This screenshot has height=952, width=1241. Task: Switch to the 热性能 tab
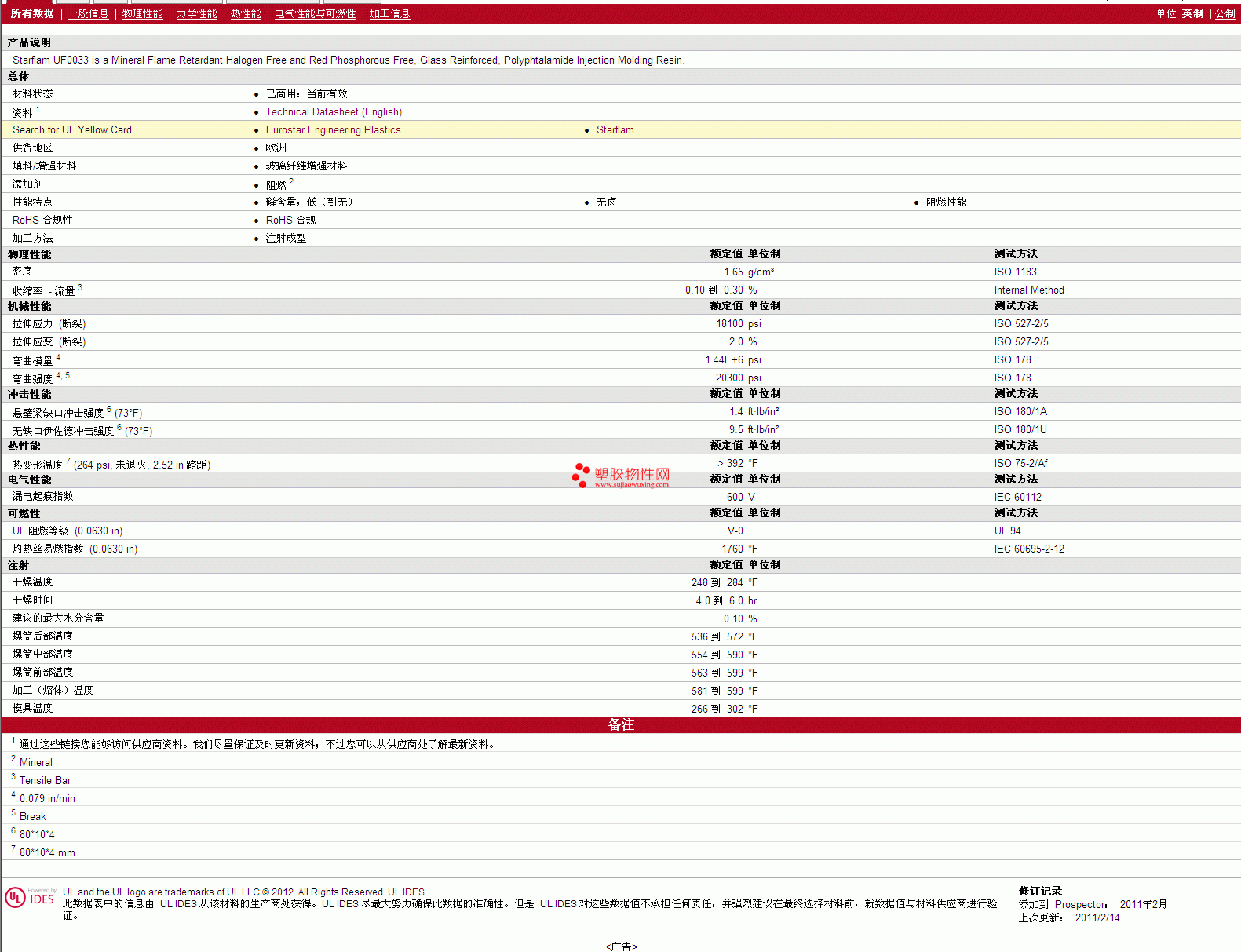(x=246, y=13)
